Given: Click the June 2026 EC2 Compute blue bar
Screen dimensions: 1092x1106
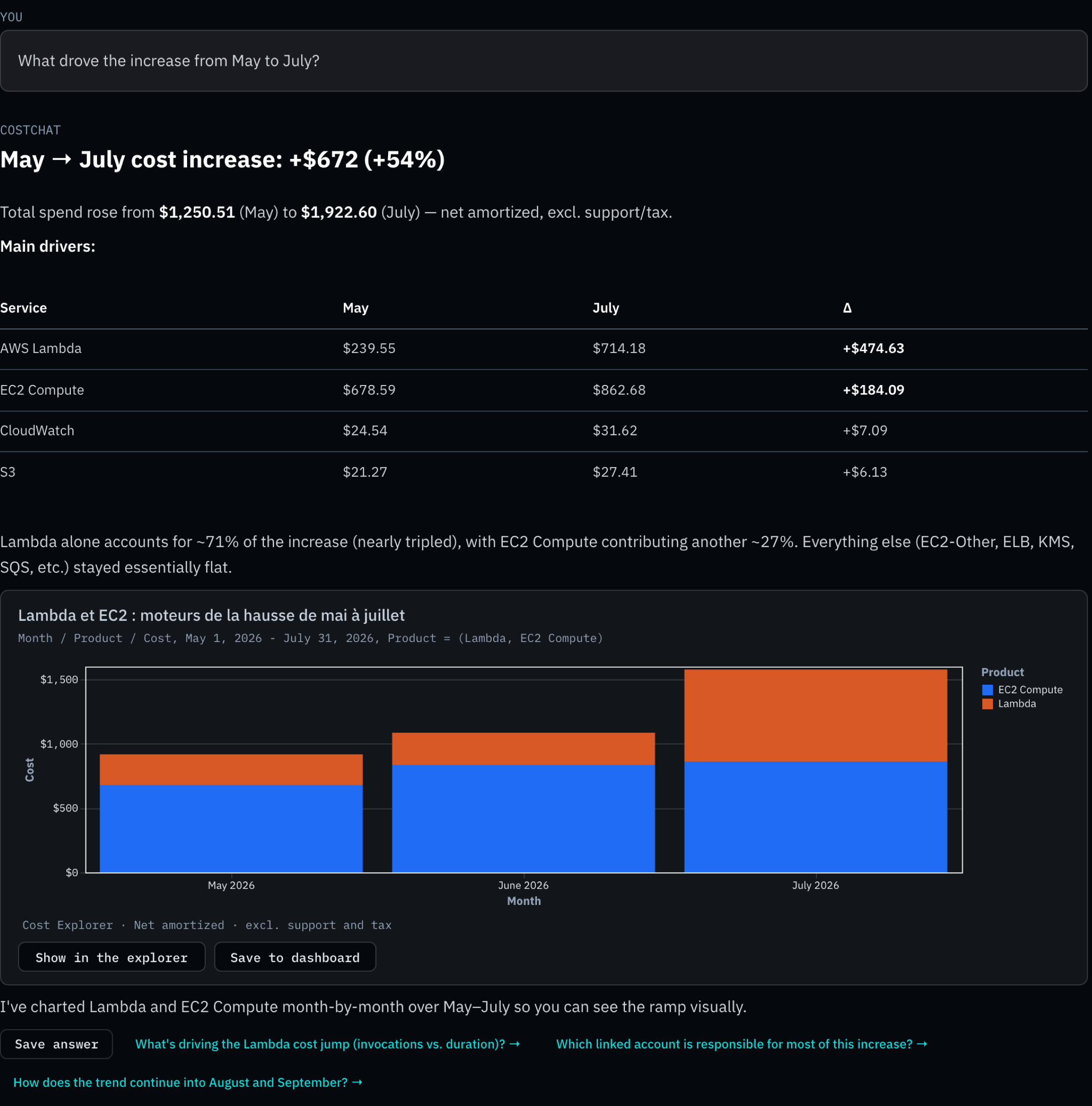Looking at the screenshot, I should (523, 818).
